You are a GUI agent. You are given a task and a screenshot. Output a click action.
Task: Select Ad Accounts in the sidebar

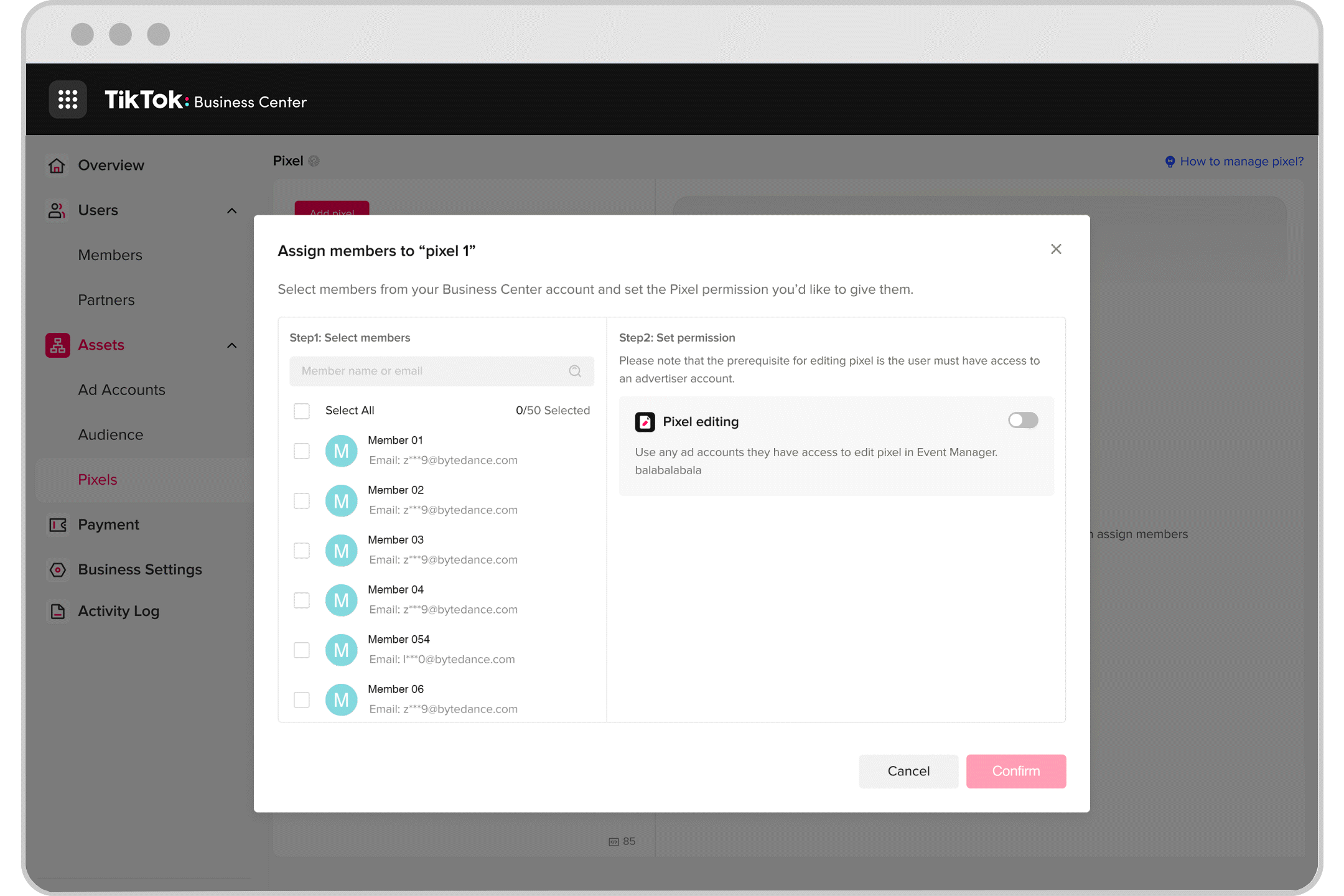[x=121, y=390]
